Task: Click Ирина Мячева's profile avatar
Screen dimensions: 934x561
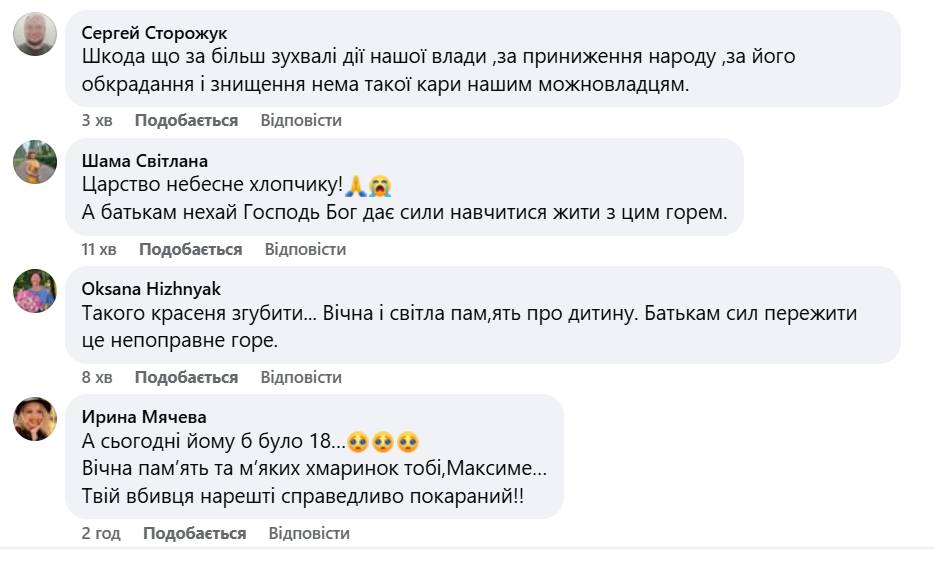Action: click(35, 419)
